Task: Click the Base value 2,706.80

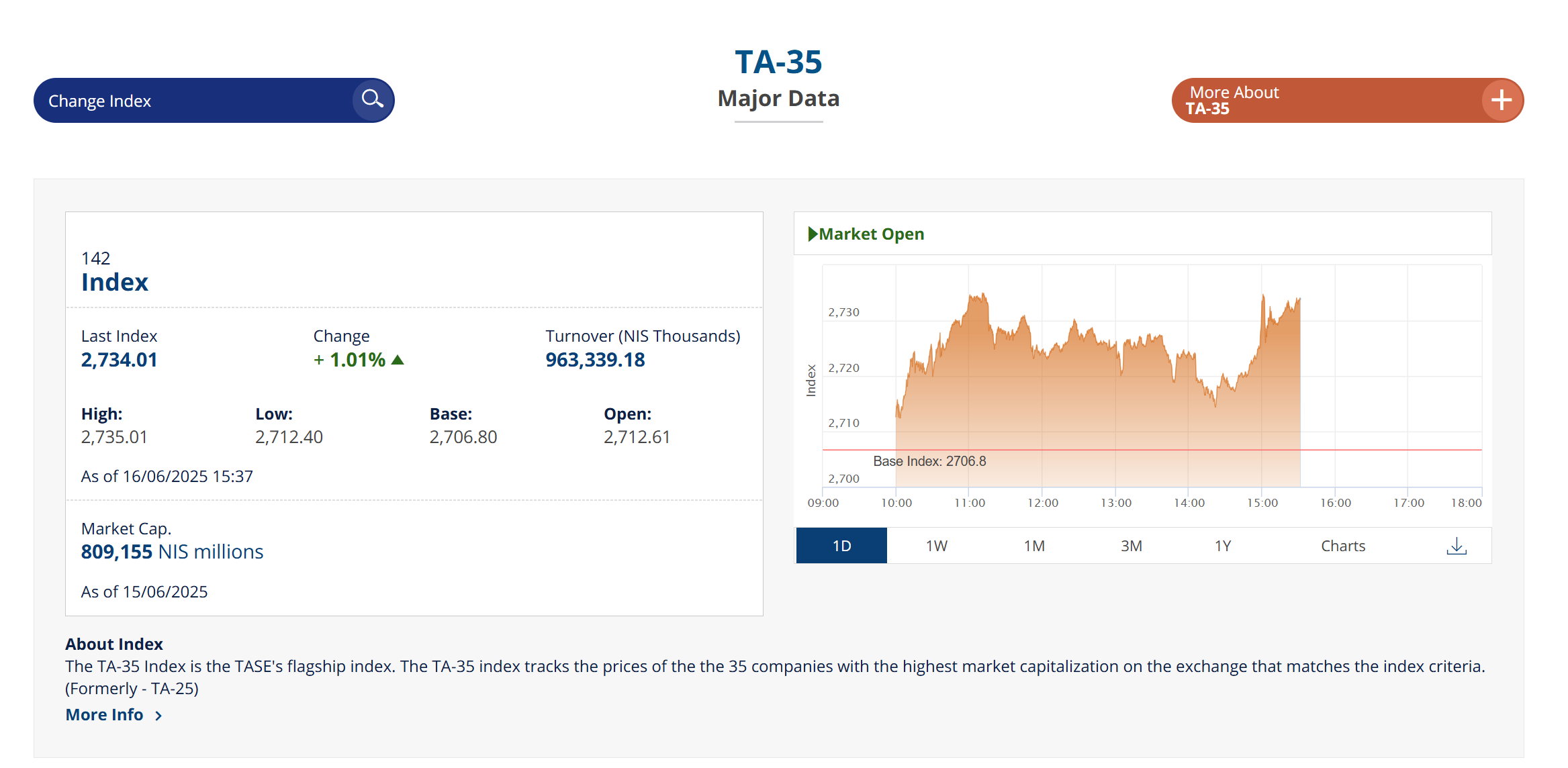Action: click(x=463, y=437)
